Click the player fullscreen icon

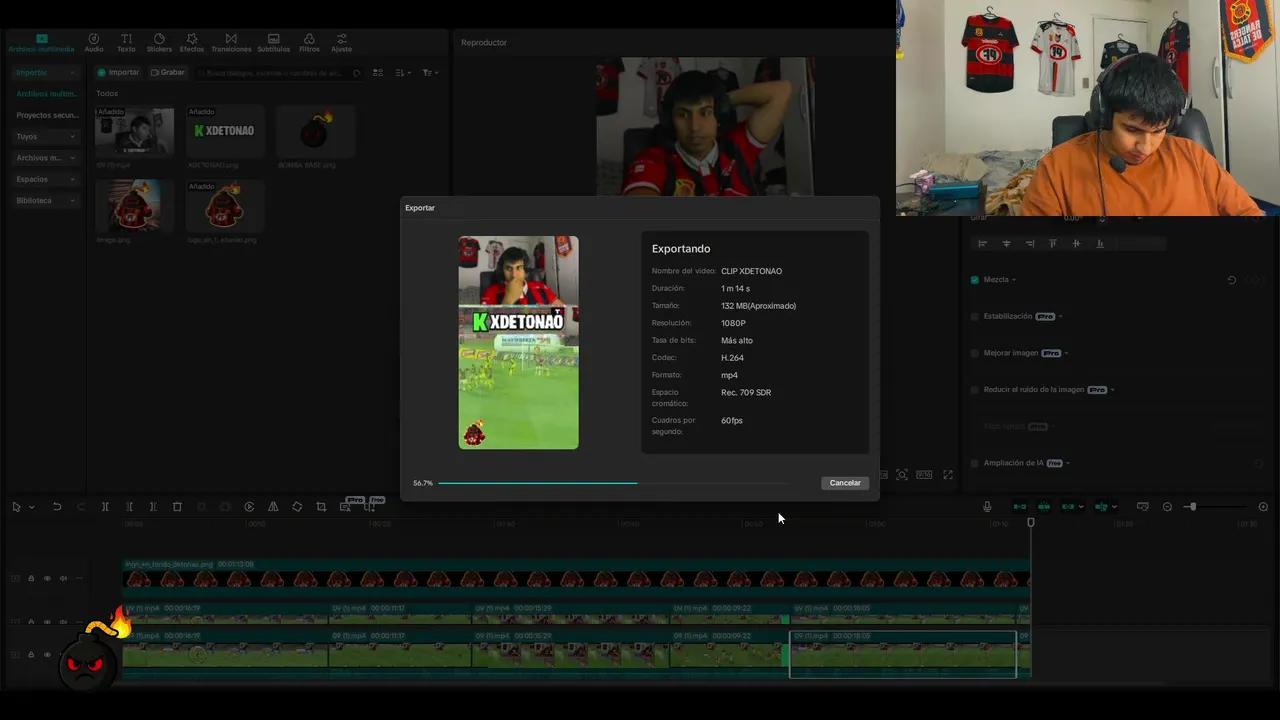point(948,475)
